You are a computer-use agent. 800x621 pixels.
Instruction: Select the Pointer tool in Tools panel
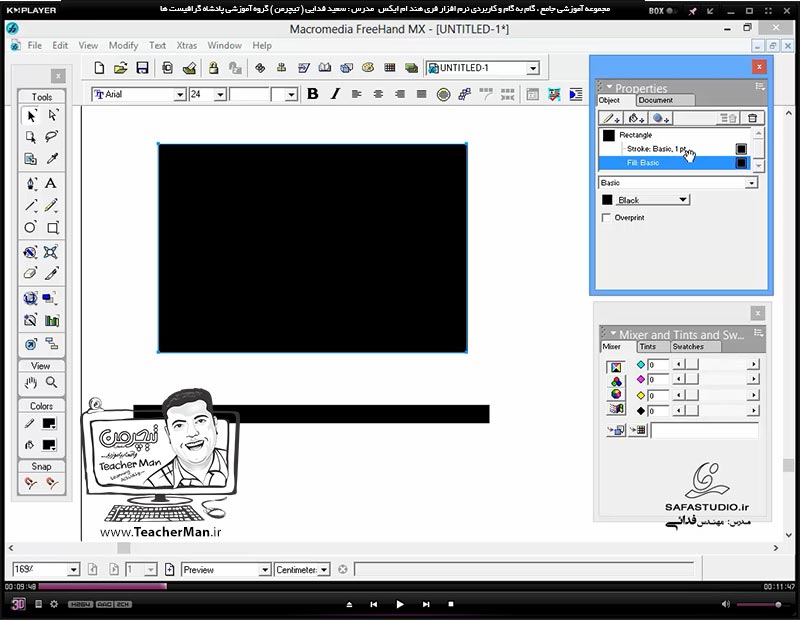(x=31, y=115)
